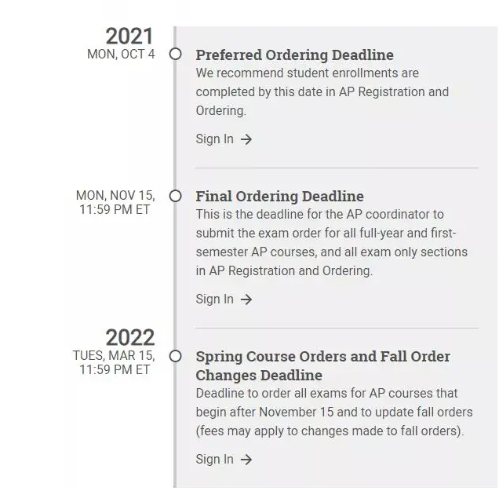Click the Preferred Ordering Deadline heading
This screenshot has height=488, width=500.
click(x=295, y=55)
